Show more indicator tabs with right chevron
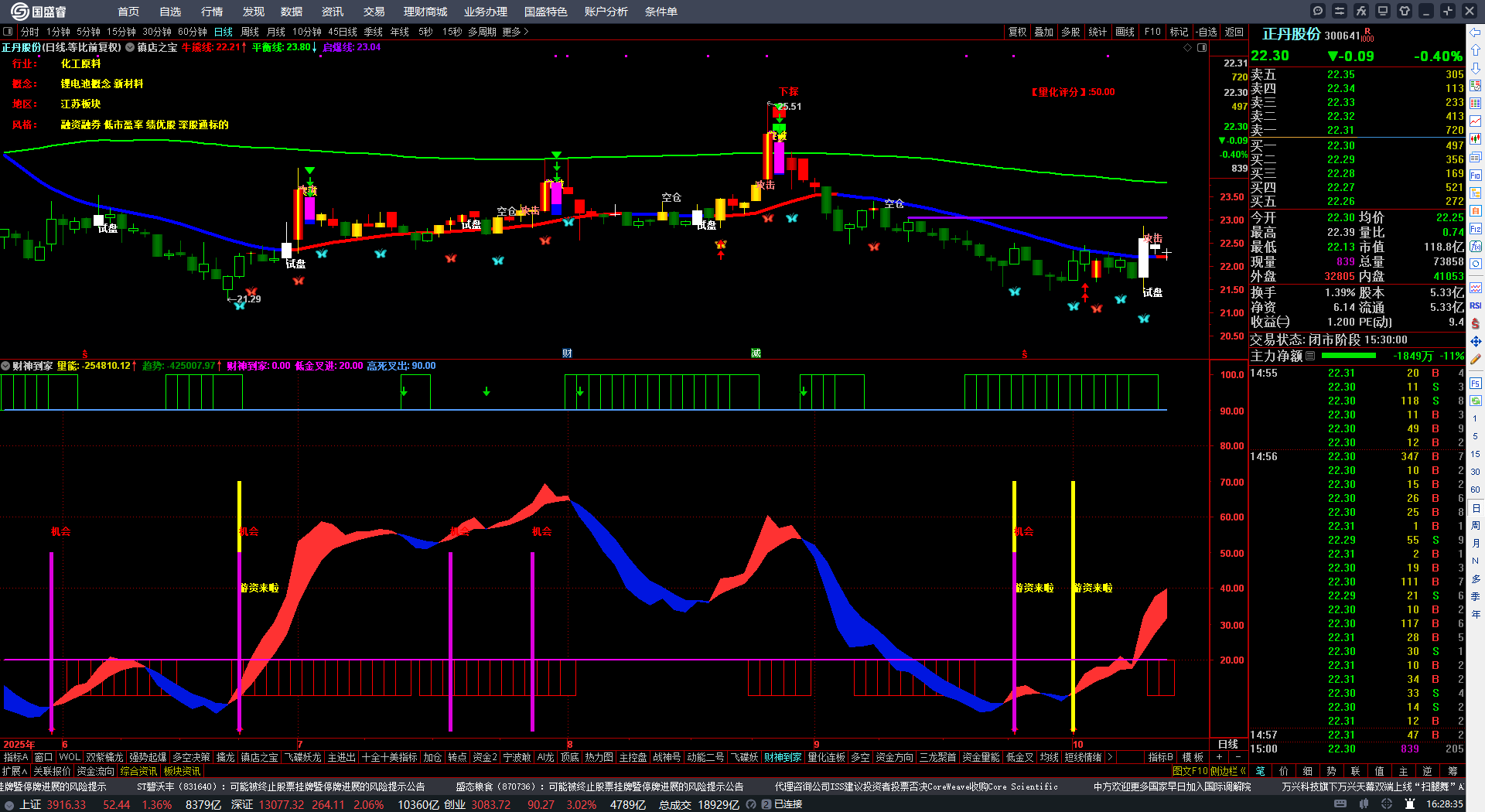This screenshot has height=812, width=1485. click(x=1110, y=757)
